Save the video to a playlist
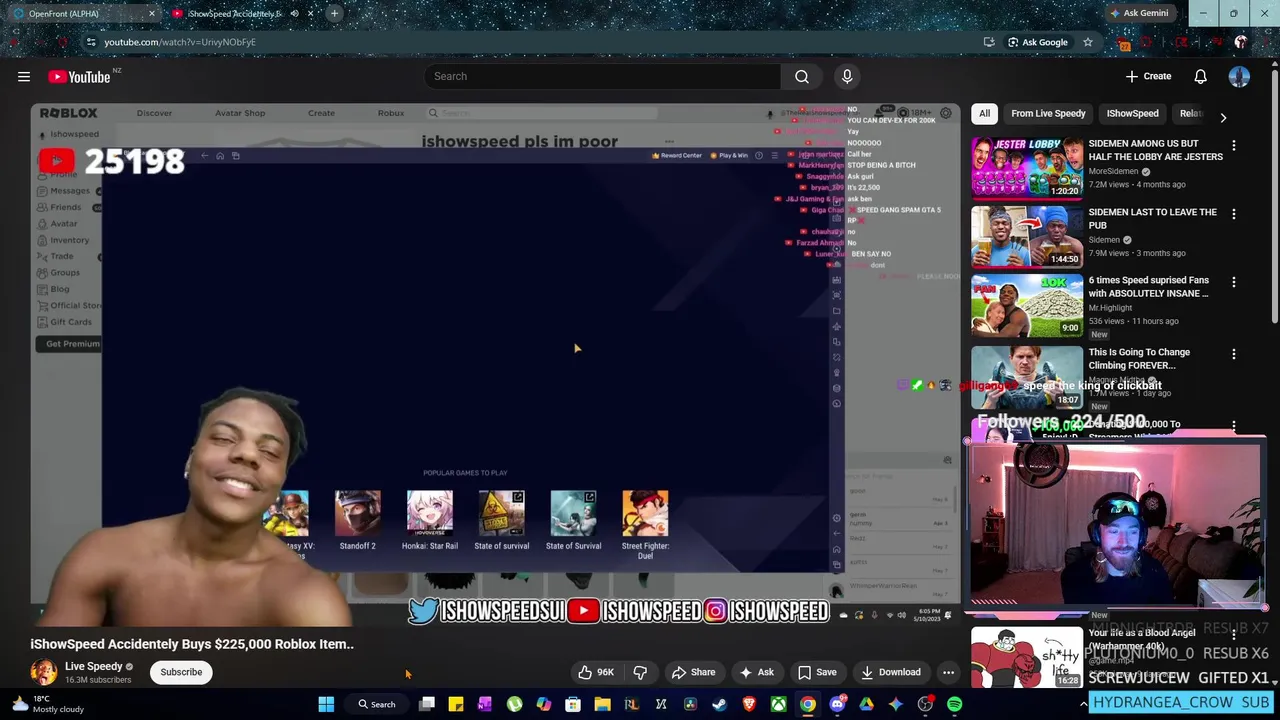The image size is (1280, 720). 816,672
